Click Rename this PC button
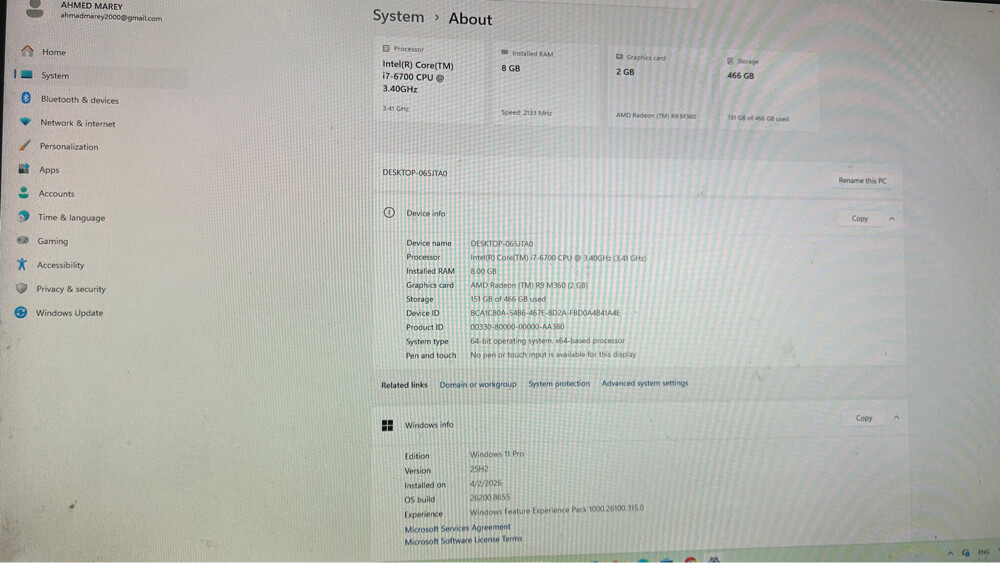This screenshot has height=563, width=1000. coord(862,180)
